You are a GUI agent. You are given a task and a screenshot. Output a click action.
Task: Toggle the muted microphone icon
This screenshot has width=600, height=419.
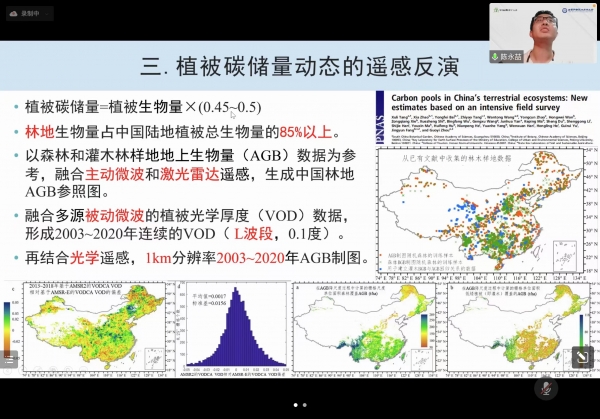coord(546,387)
